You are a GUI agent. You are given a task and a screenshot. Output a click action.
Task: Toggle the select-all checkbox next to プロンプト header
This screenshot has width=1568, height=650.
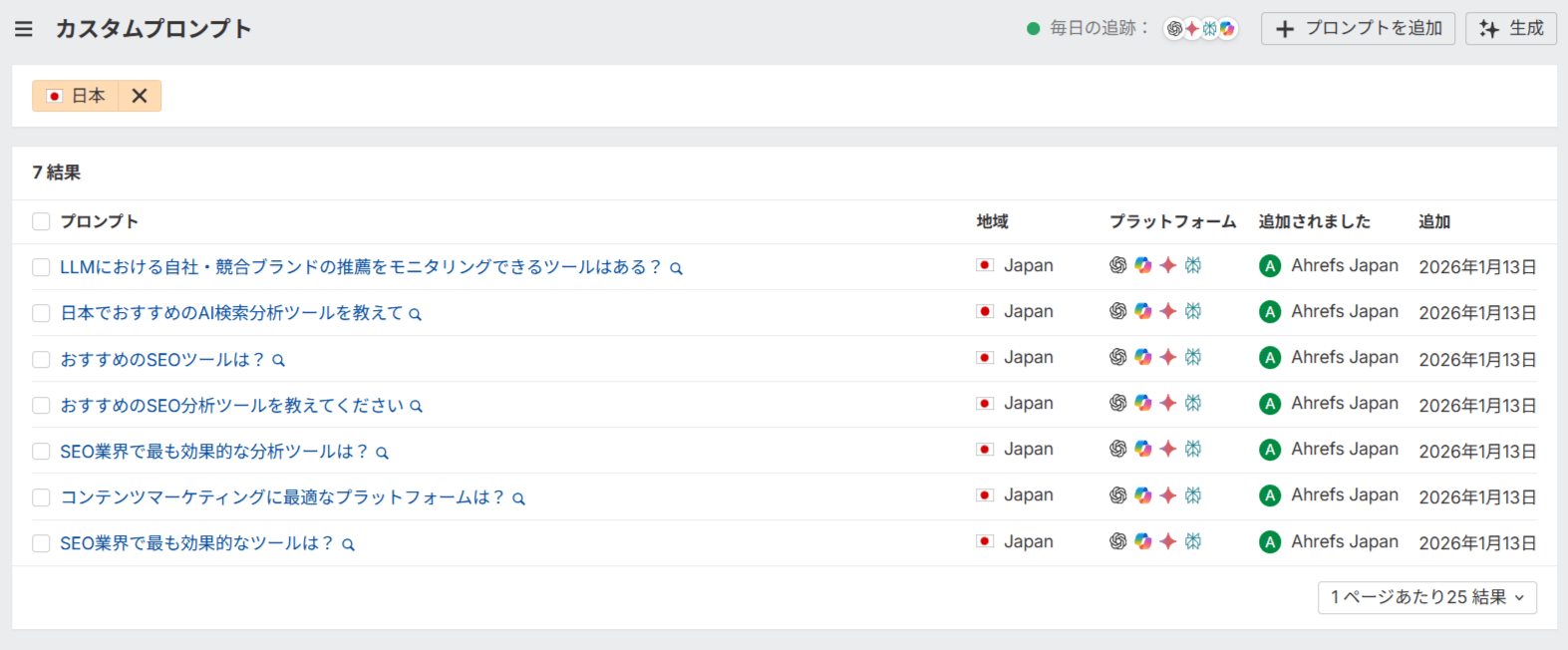pyautogui.click(x=41, y=221)
